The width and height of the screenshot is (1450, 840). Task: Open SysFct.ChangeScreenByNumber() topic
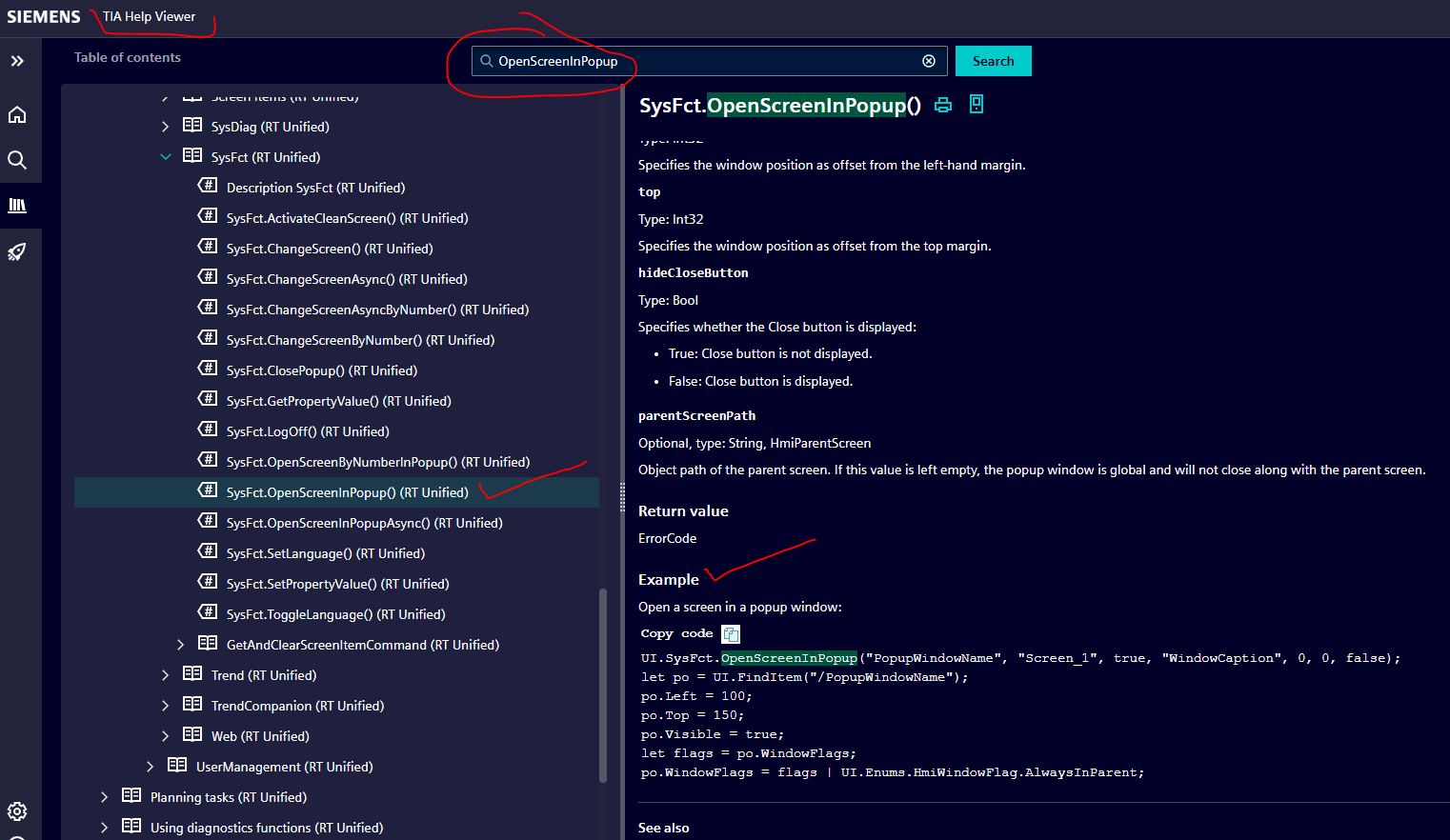(x=360, y=340)
